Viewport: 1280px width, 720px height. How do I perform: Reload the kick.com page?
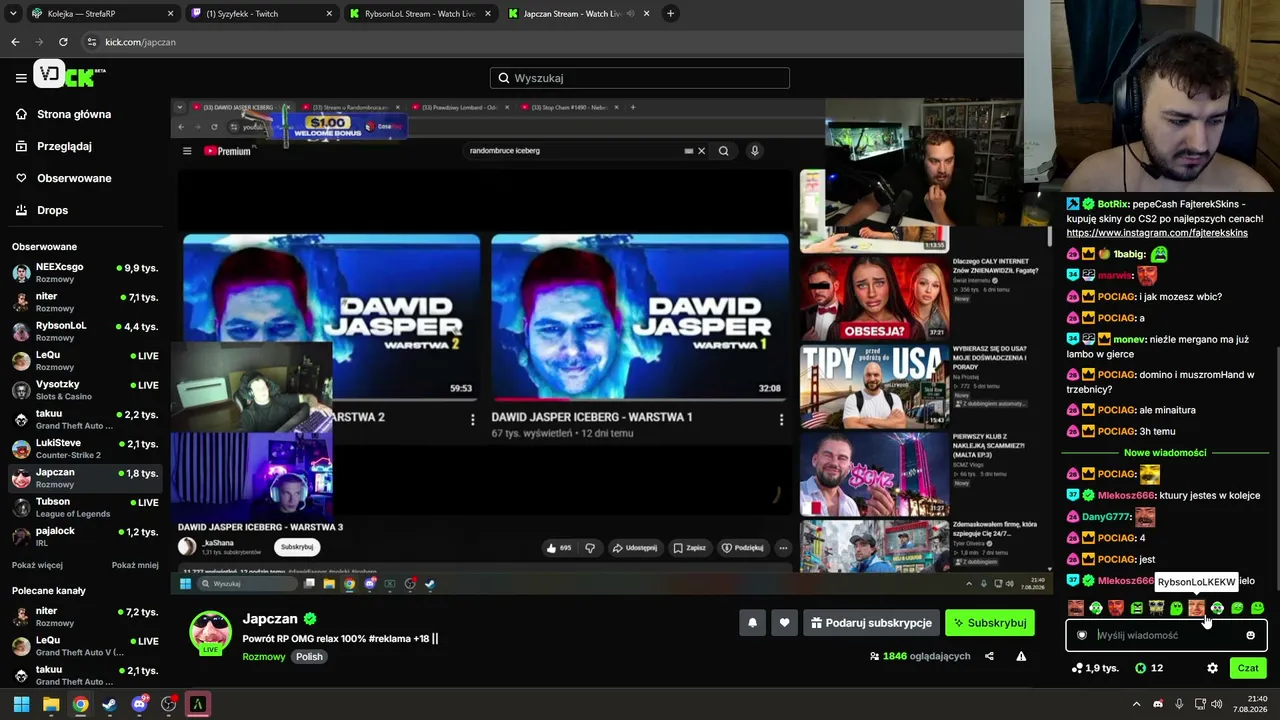(x=63, y=42)
